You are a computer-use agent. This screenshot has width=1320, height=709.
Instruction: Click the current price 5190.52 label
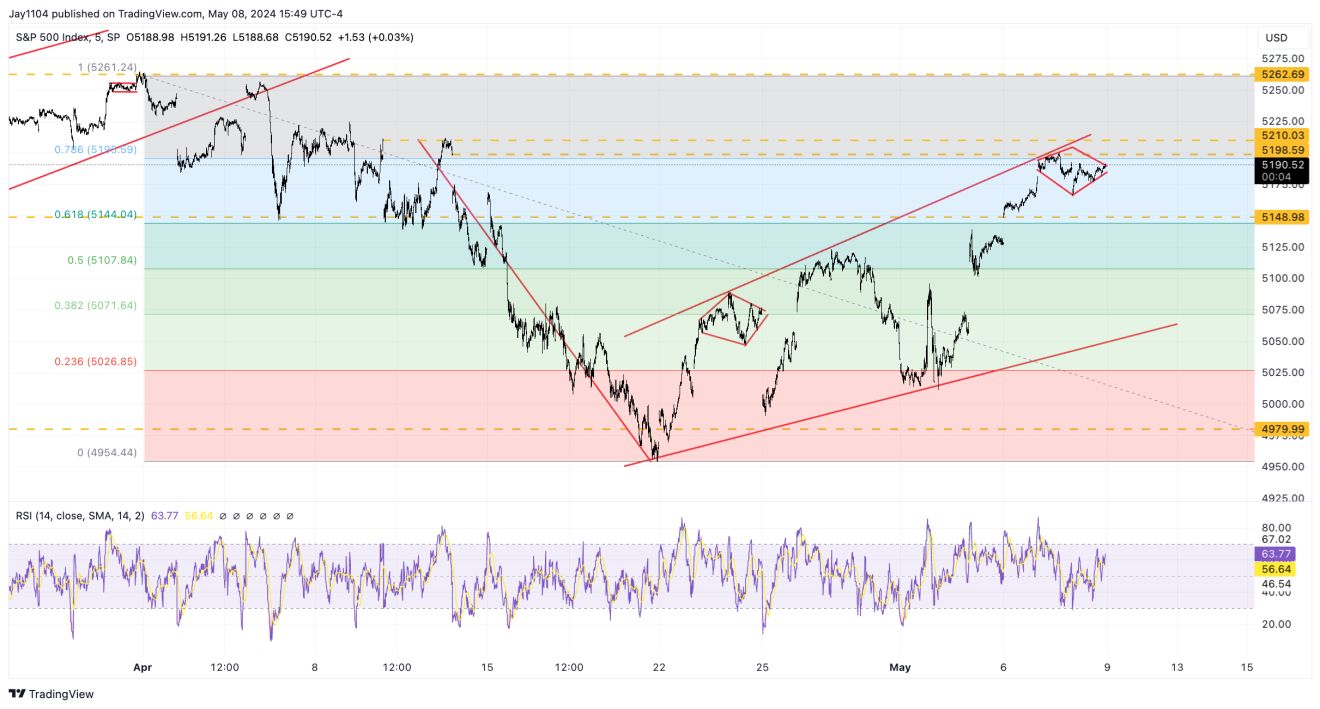click(x=1280, y=165)
